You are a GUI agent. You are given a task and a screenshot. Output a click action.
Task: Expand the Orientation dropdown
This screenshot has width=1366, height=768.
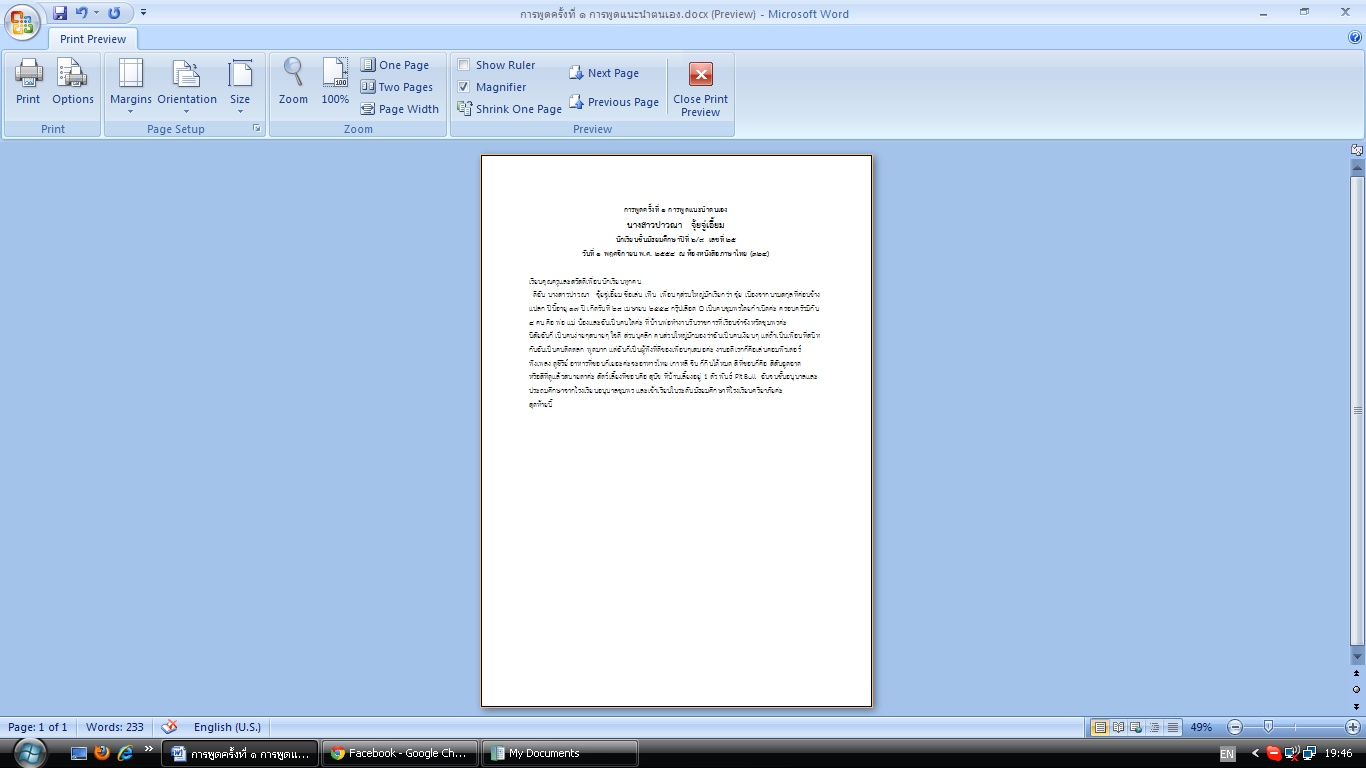click(x=187, y=87)
